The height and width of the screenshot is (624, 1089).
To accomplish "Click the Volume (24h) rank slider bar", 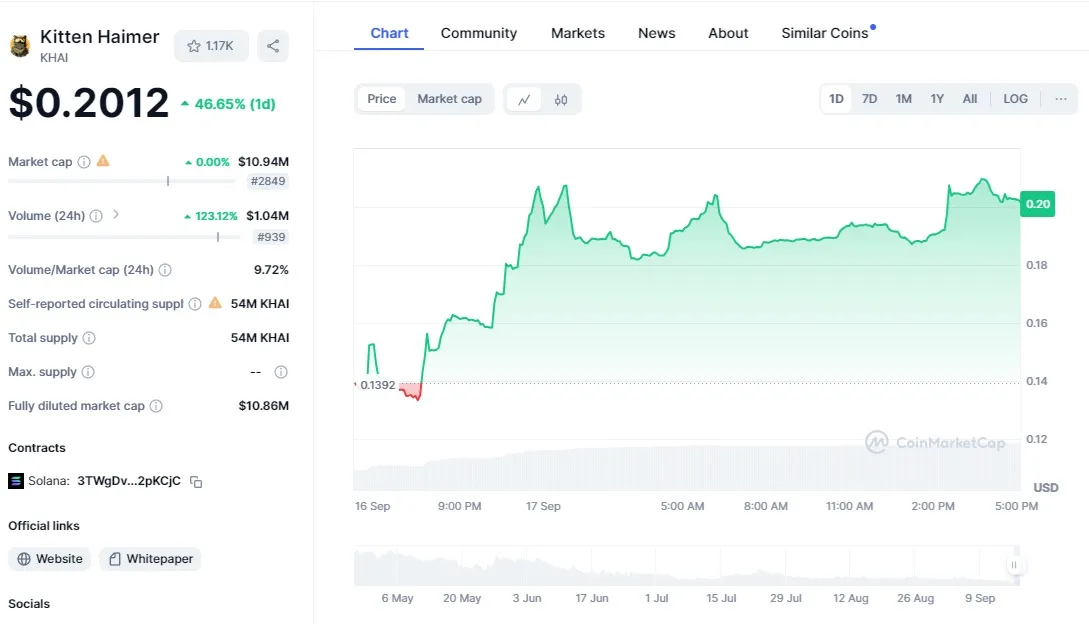I will click(x=124, y=237).
